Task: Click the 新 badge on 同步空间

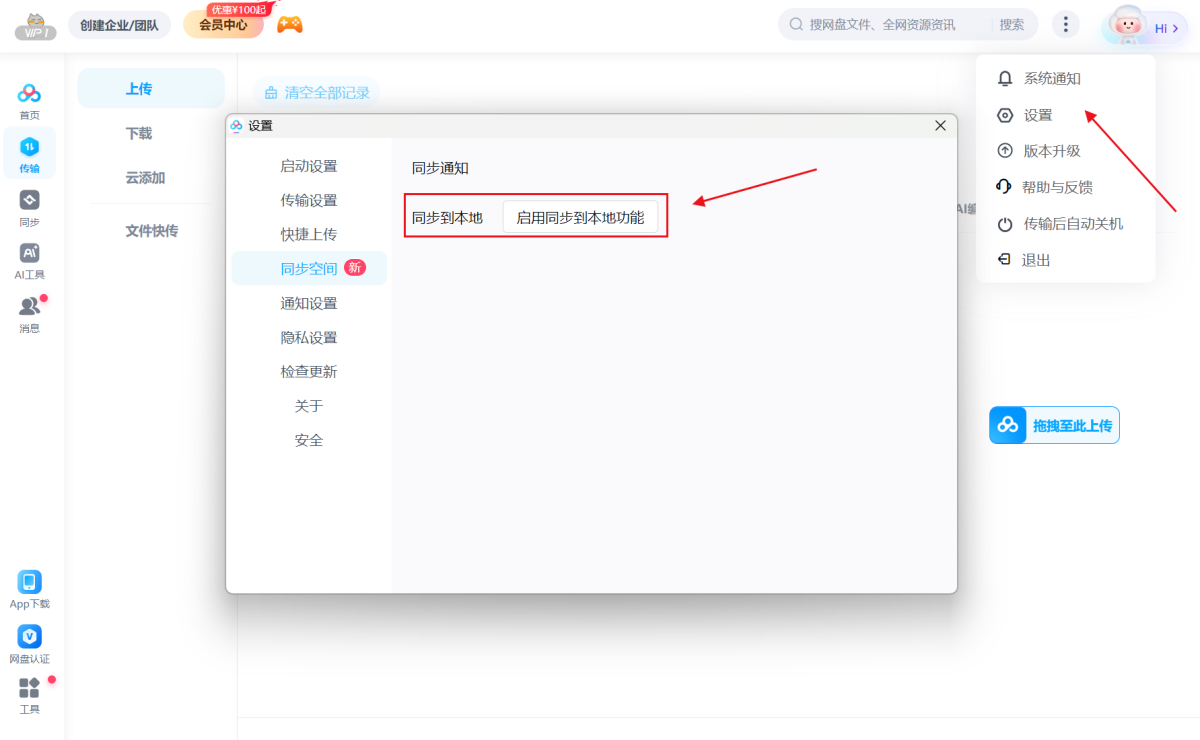Action: (355, 268)
